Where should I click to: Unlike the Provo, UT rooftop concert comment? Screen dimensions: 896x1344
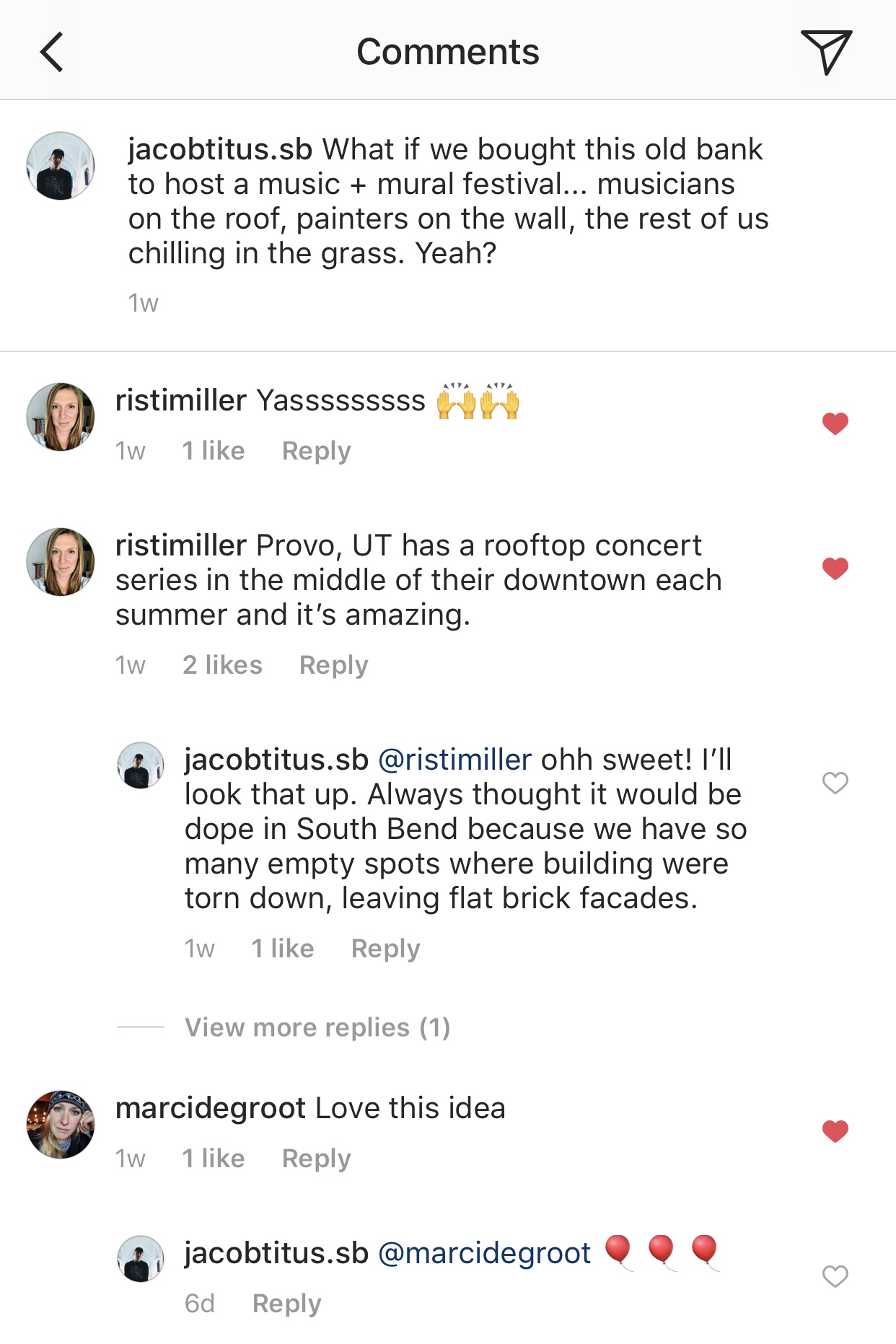pos(835,568)
